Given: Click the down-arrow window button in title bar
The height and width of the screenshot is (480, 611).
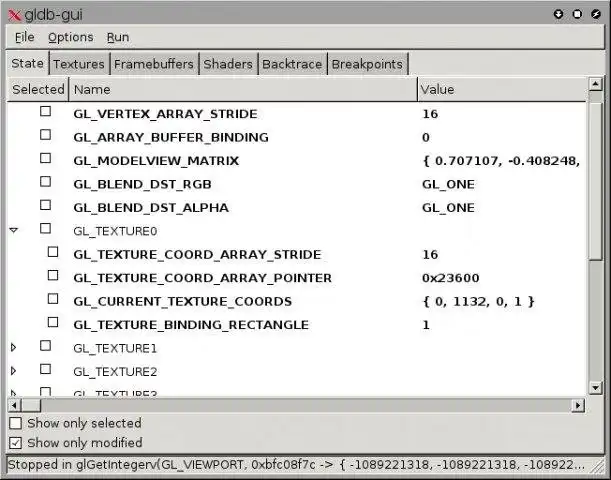Looking at the screenshot, I should (558, 14).
